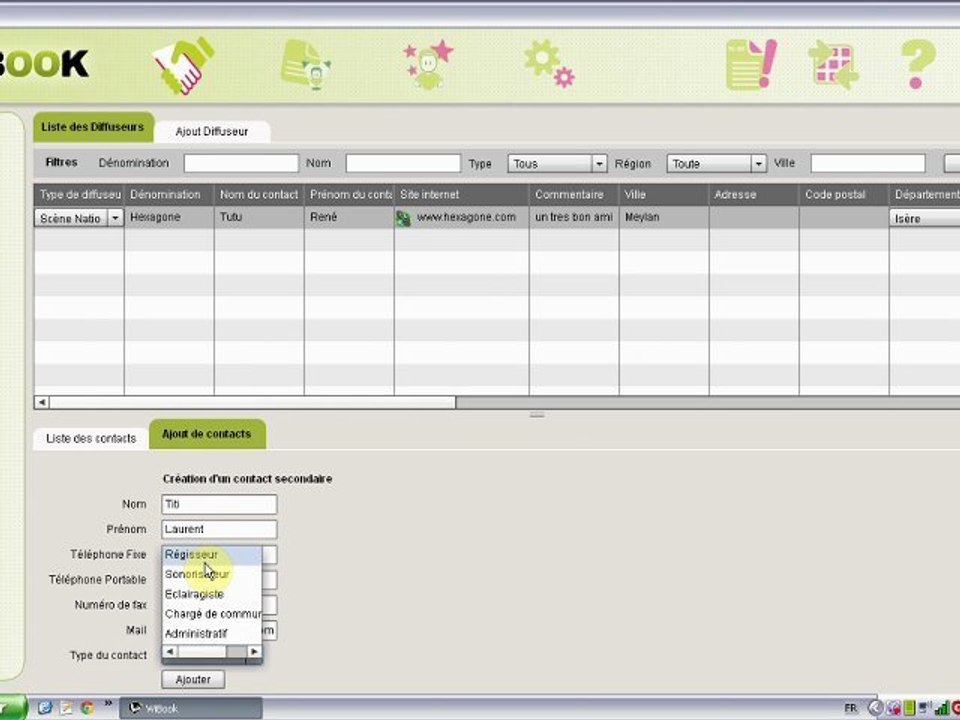Open the Isère département dropdown in the row
This screenshot has width=960, height=720.
pyautogui.click(x=924, y=219)
